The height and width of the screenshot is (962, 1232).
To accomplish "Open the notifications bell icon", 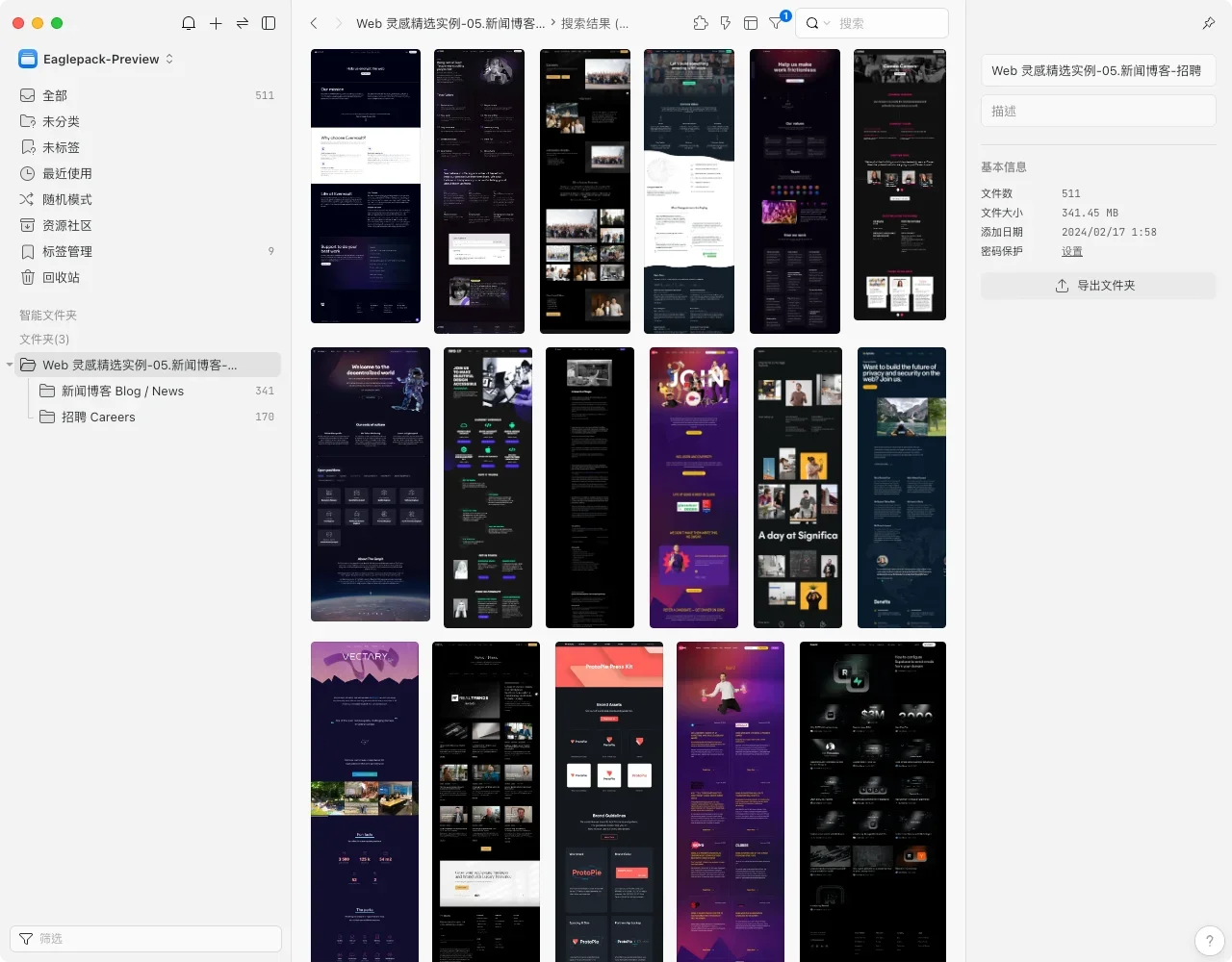I will (189, 23).
